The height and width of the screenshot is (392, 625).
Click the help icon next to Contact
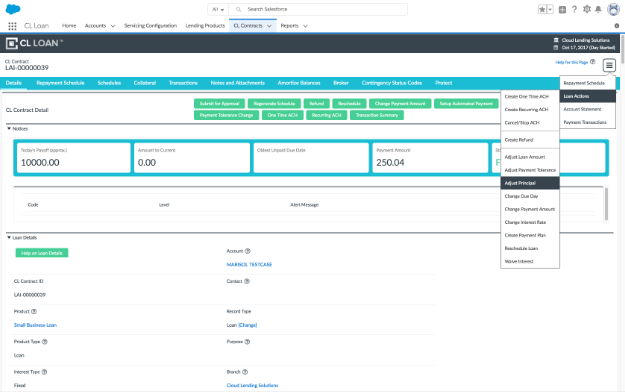pyautogui.click(x=247, y=281)
